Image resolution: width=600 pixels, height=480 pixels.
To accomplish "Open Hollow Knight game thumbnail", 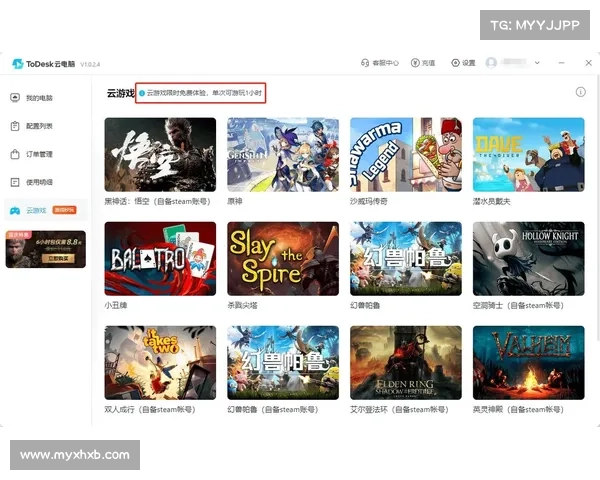I will tap(528, 259).
